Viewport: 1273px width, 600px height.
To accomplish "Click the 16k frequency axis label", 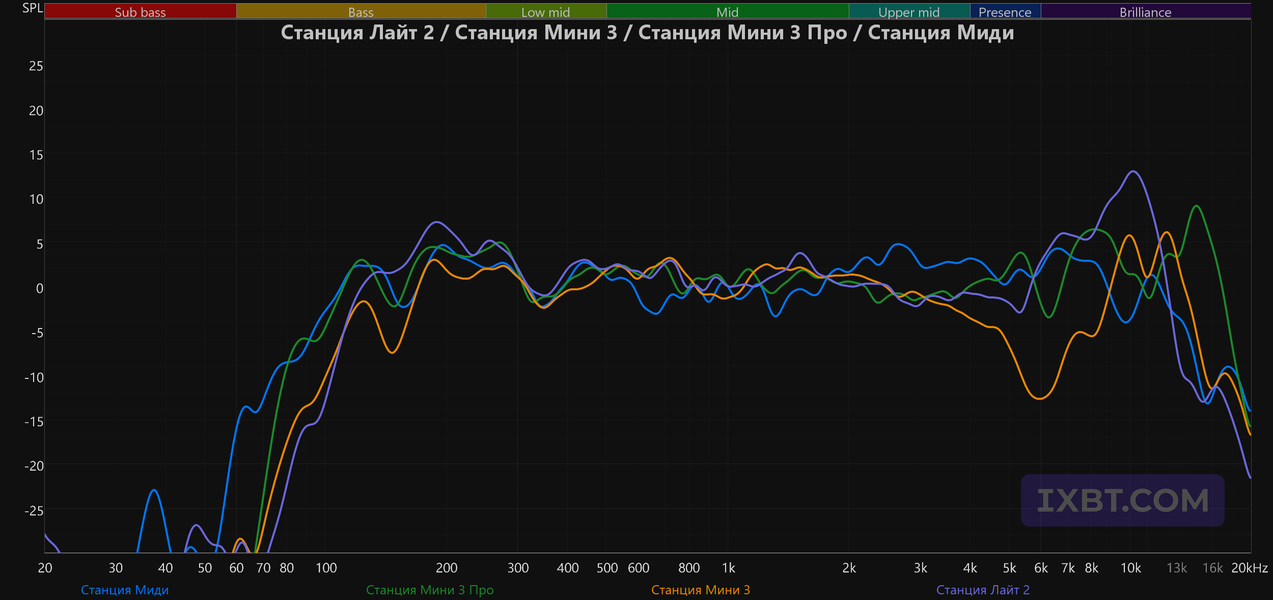I will 1213,568.
